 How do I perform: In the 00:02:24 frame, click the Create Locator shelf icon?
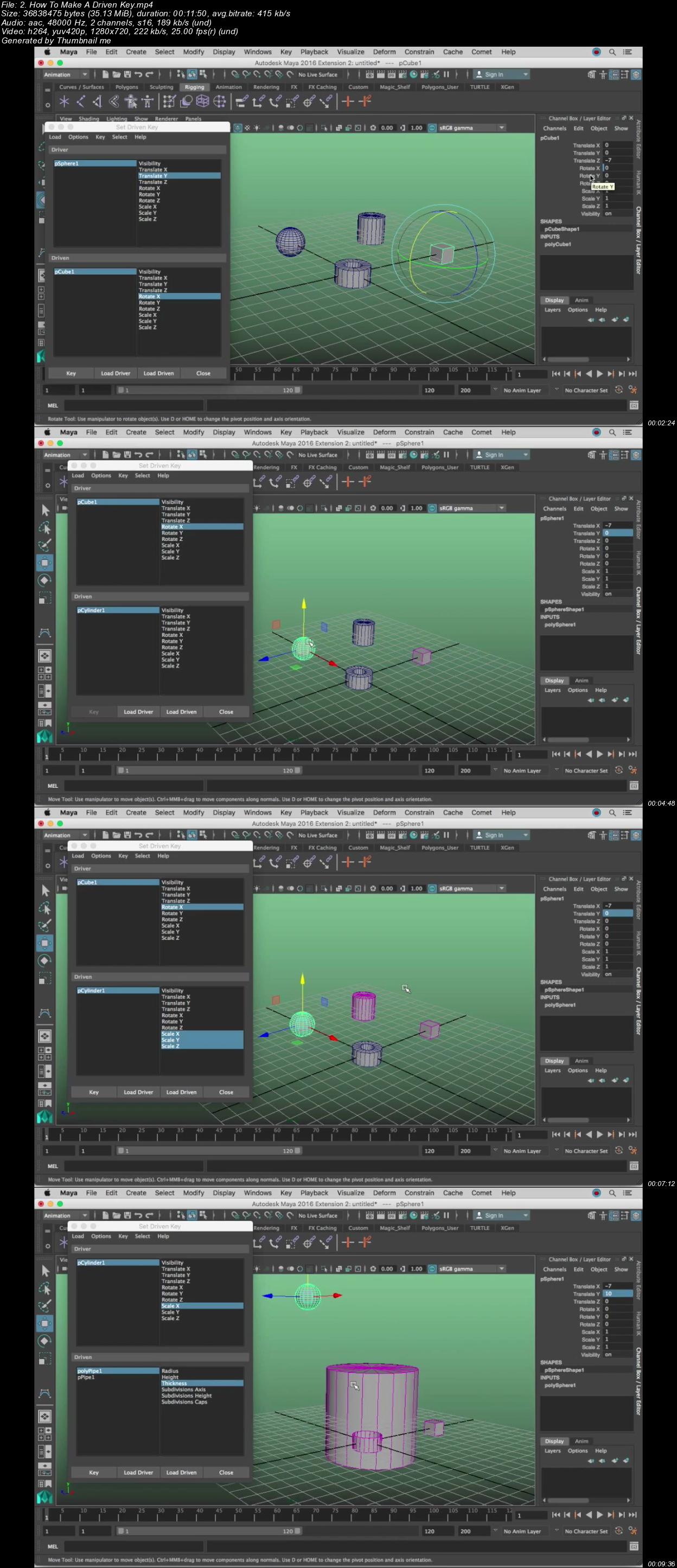pos(64,101)
